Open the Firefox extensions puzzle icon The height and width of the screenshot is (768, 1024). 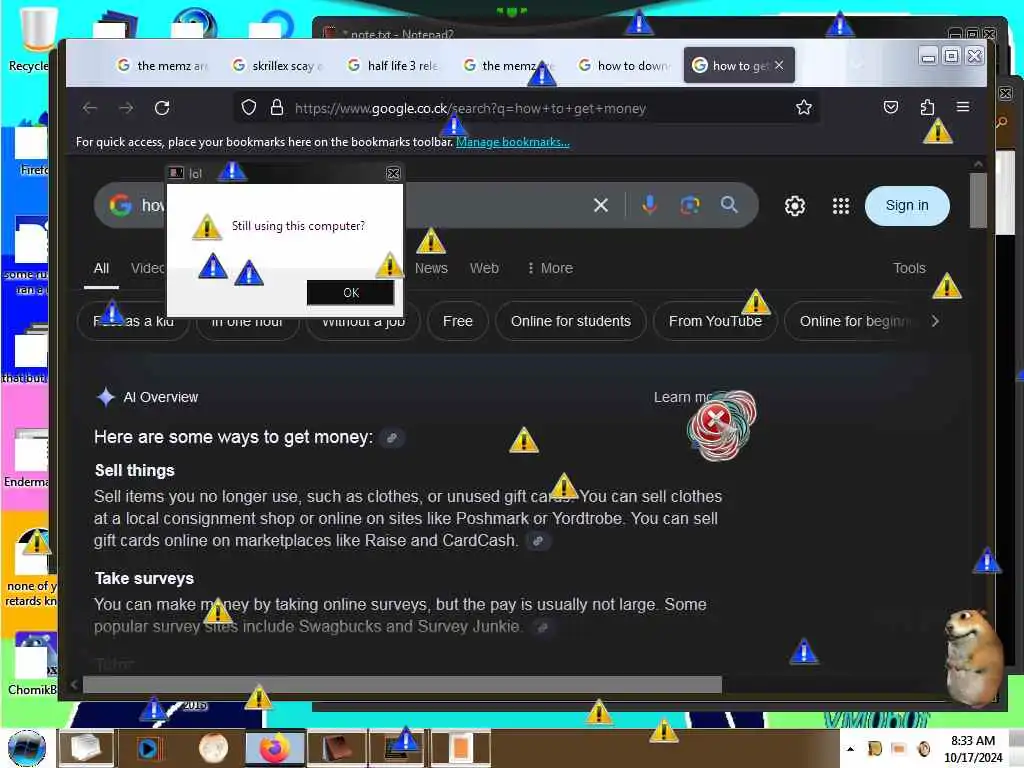click(927, 107)
